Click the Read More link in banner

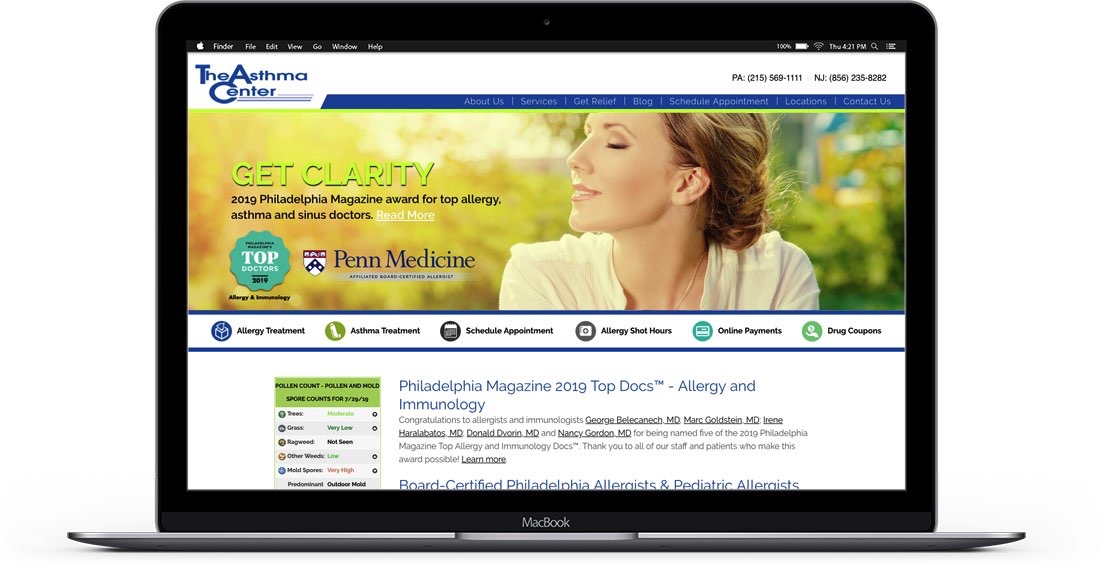click(x=405, y=215)
